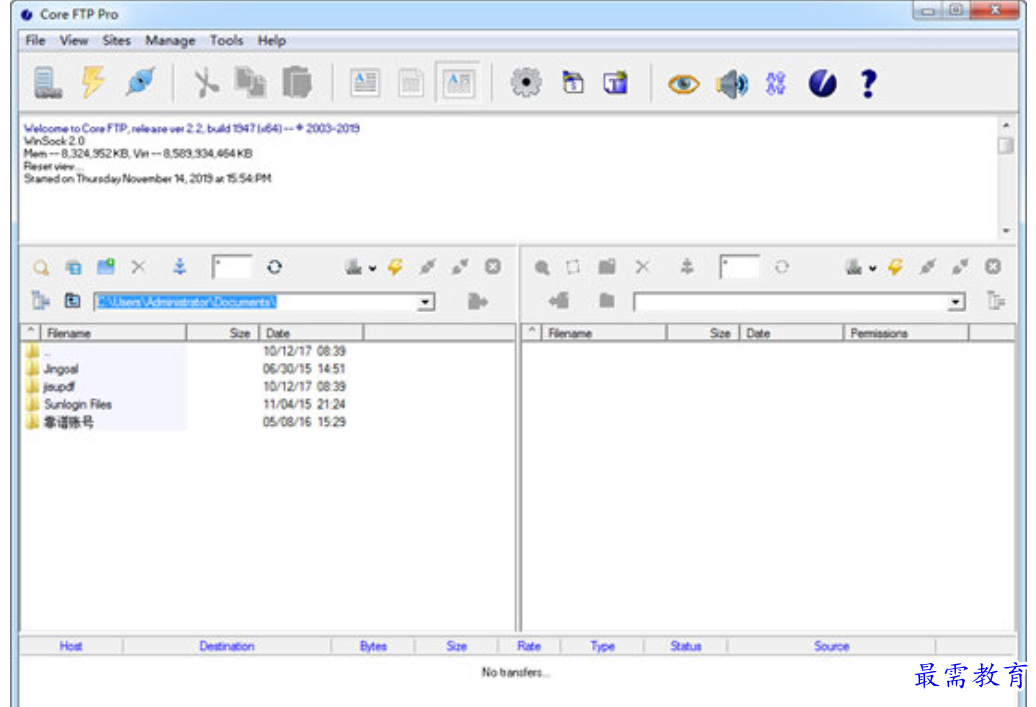The image size is (1036, 707).
Task: Sort remote list by Permissions column
Action: point(906,333)
